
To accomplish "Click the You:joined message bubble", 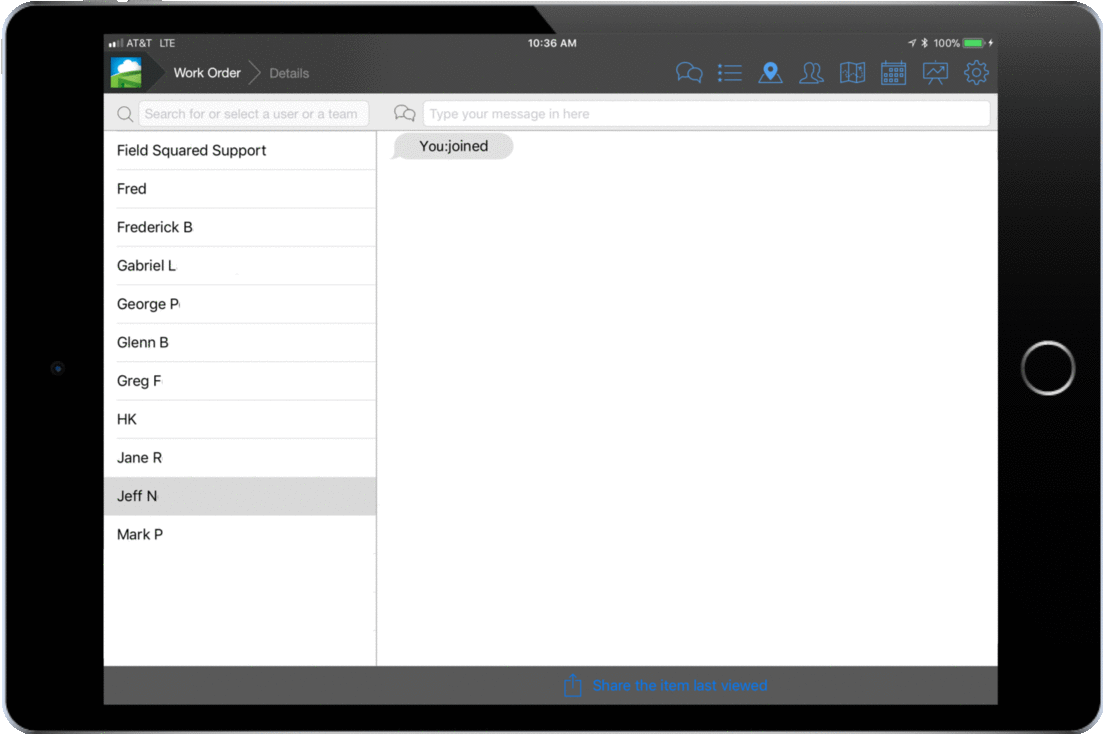I will pyautogui.click(x=452, y=146).
